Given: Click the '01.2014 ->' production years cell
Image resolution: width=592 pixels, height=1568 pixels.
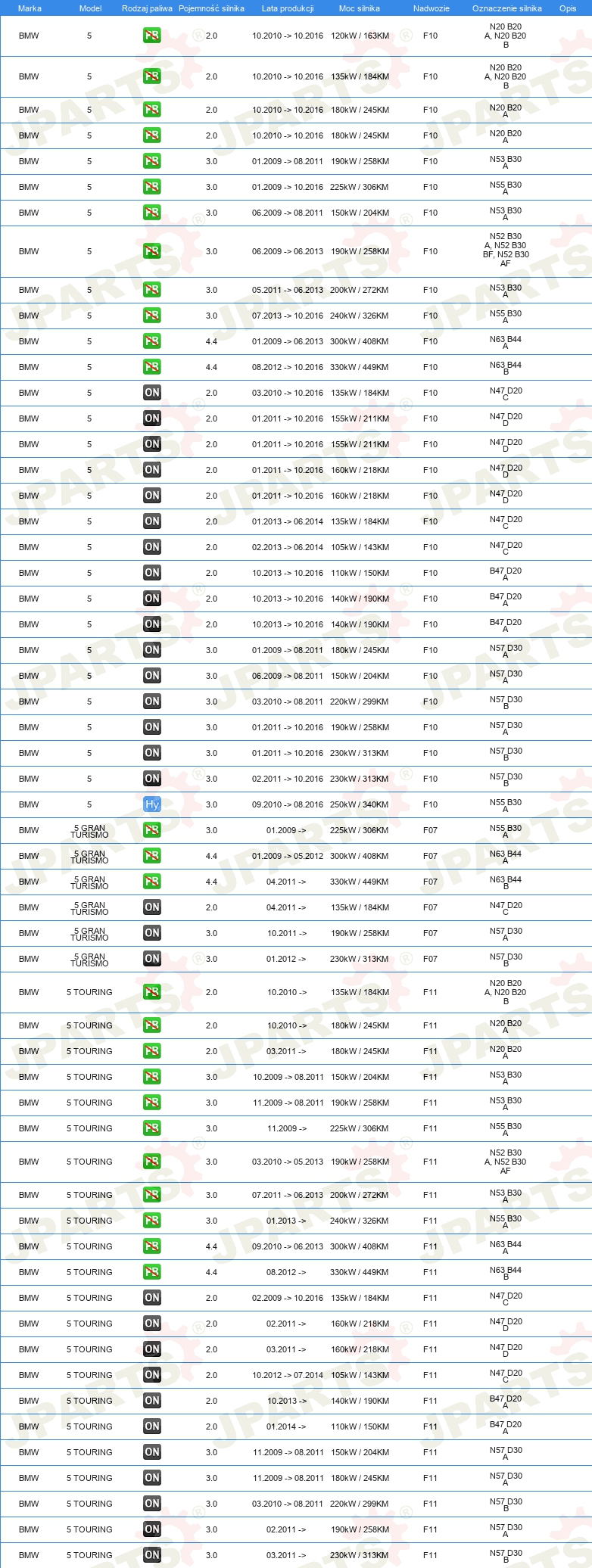Looking at the screenshot, I should tap(287, 1426).
